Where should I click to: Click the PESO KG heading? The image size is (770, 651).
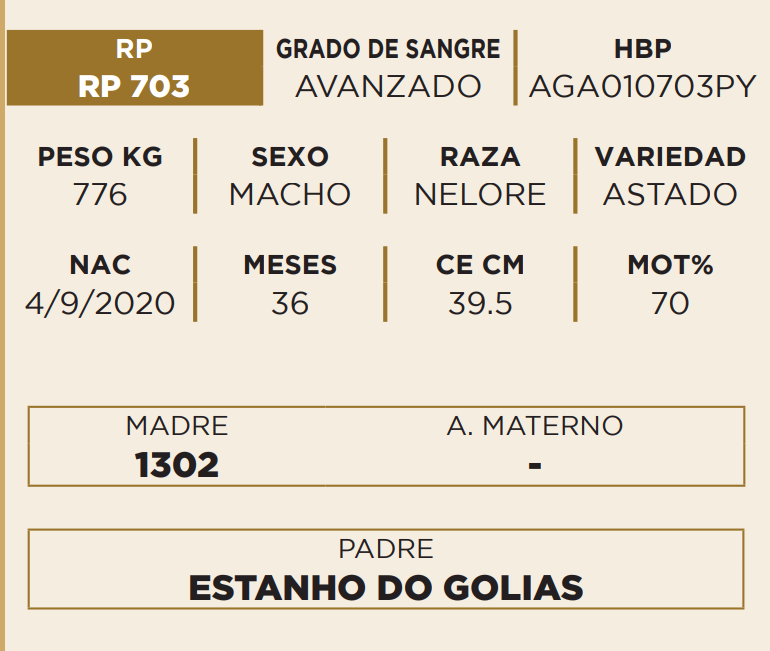click(100, 157)
